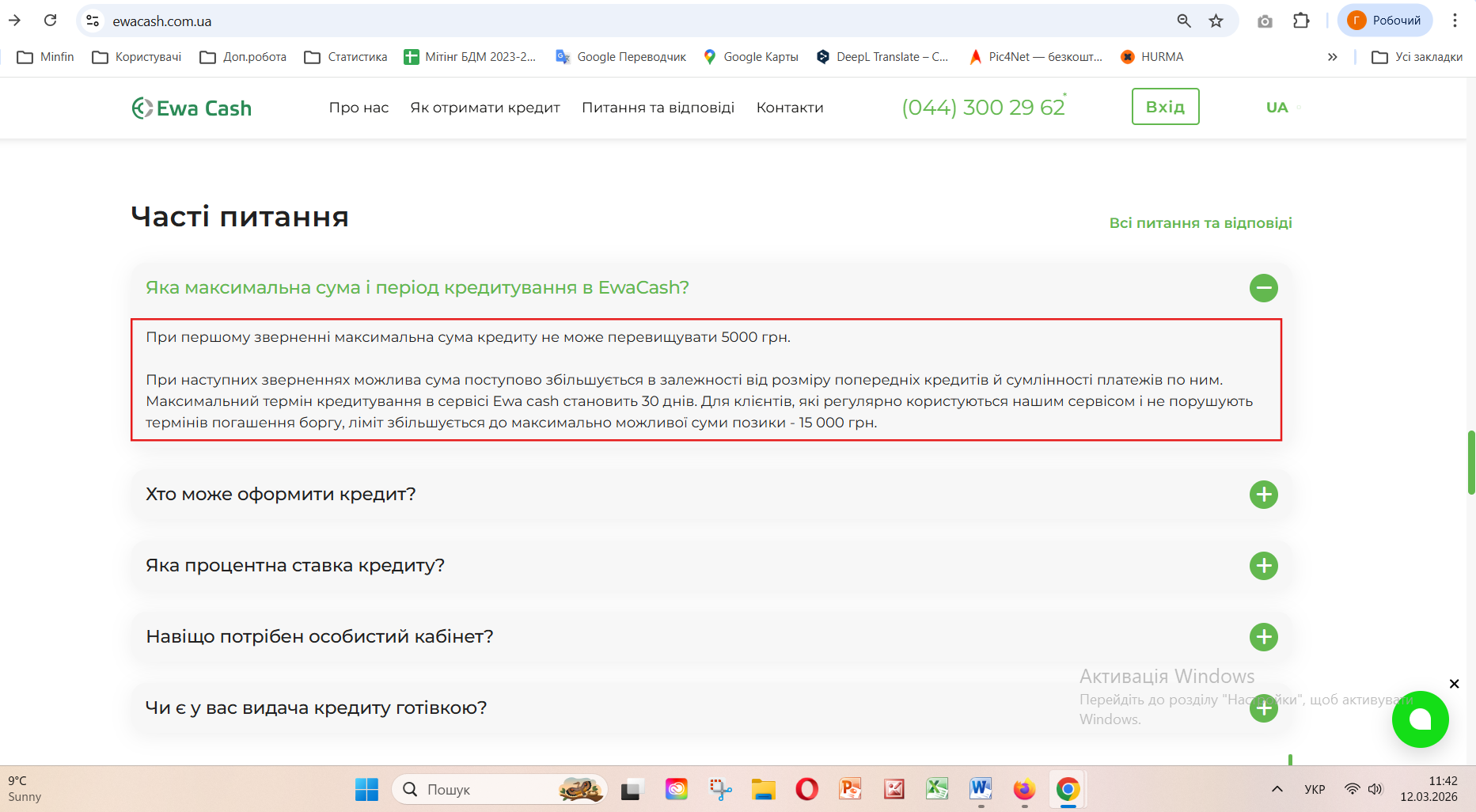The width and height of the screenshot is (1476, 812).
Task: Bookmark this page with the star icon
Action: 1216,21
